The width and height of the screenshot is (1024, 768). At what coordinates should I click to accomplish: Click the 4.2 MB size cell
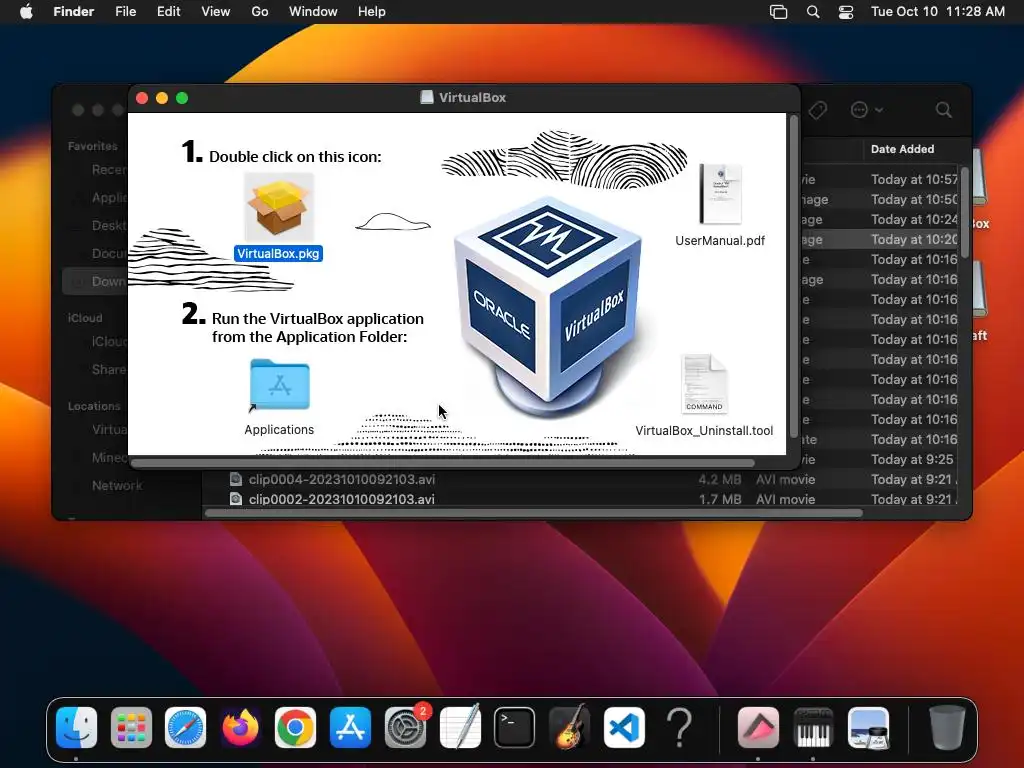pos(720,479)
